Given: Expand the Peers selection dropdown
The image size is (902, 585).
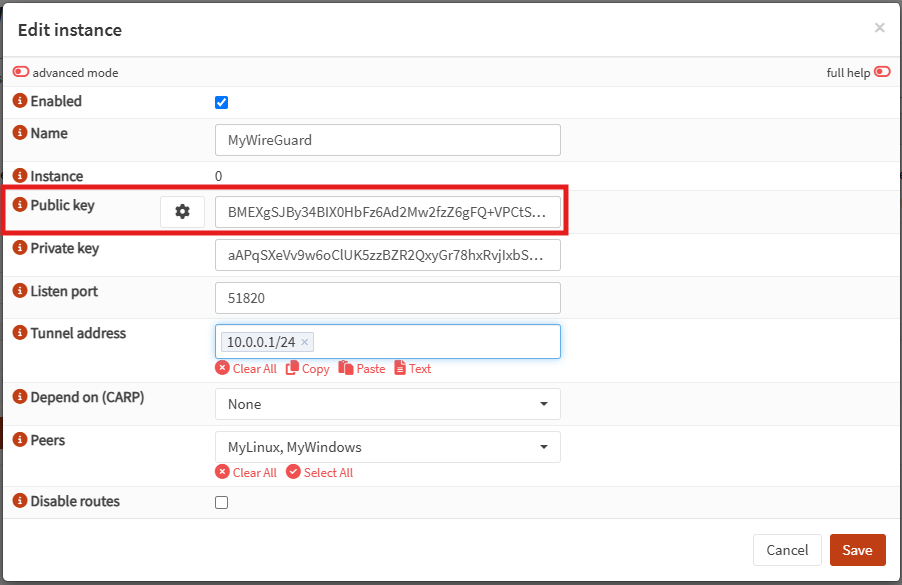Looking at the screenshot, I should coord(387,447).
